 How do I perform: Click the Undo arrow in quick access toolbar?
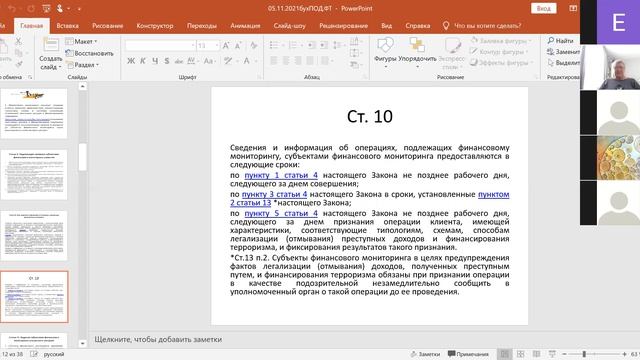[11, 8]
